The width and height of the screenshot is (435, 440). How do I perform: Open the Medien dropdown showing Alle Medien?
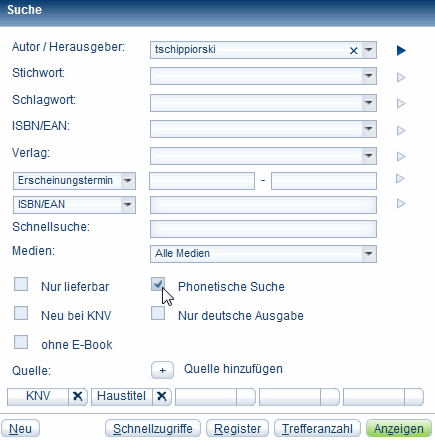coord(263,254)
